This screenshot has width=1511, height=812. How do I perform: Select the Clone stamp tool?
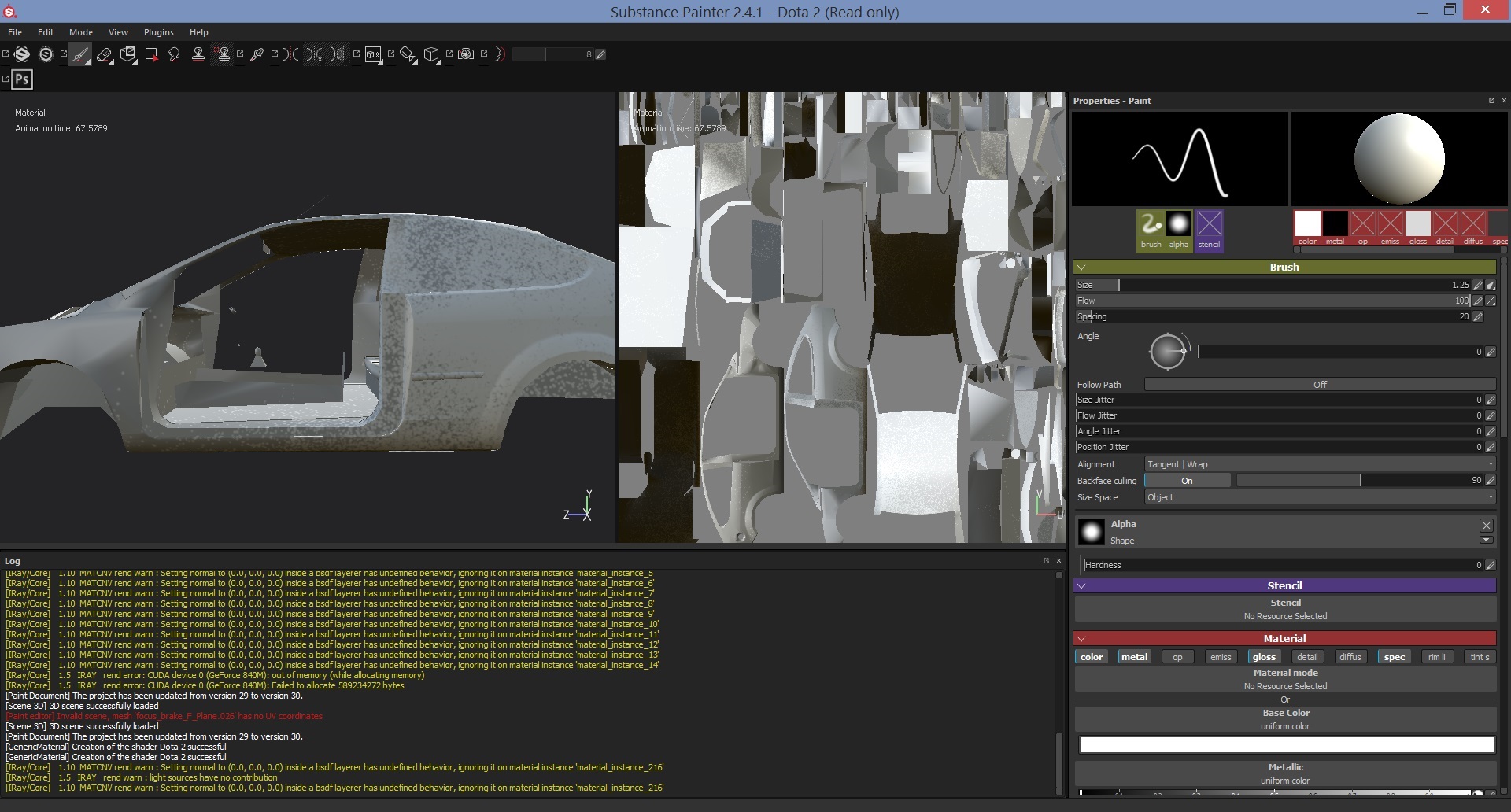coord(198,54)
